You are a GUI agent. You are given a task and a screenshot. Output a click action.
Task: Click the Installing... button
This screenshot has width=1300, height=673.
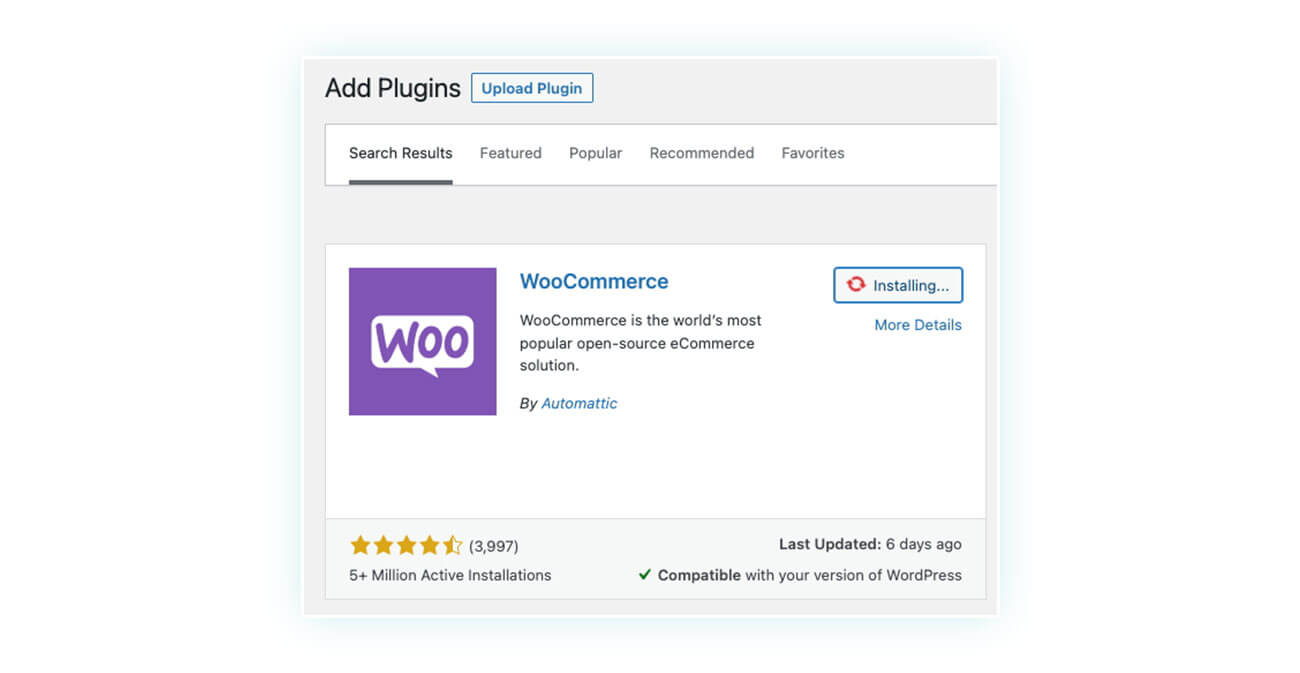[898, 285]
